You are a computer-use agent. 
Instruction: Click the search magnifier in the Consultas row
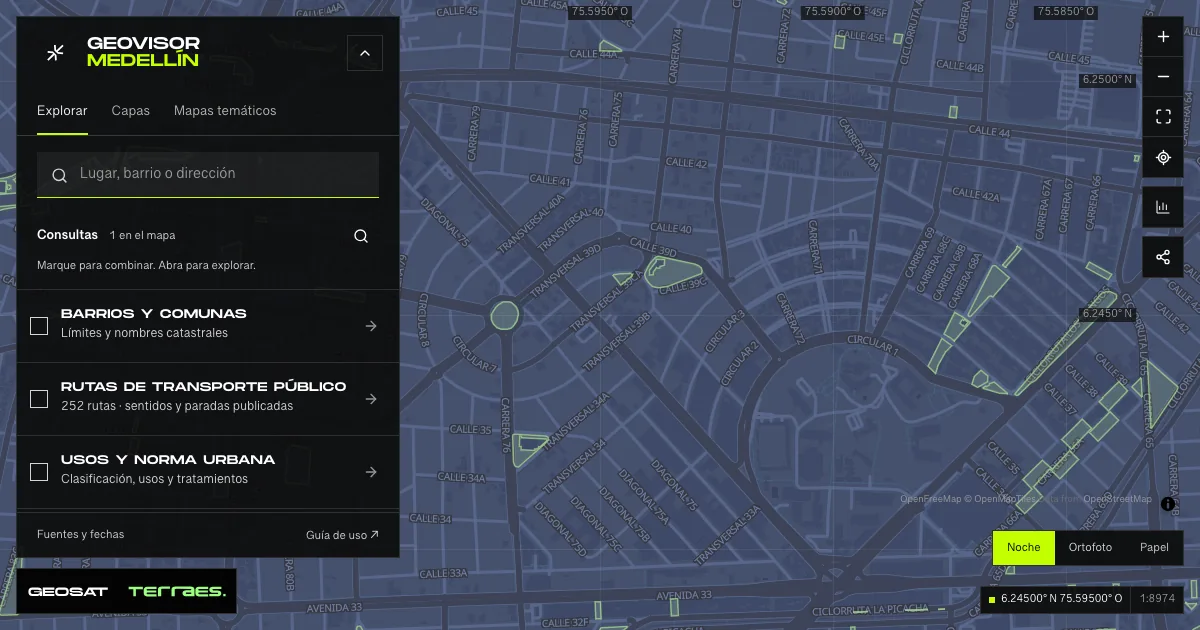(361, 236)
